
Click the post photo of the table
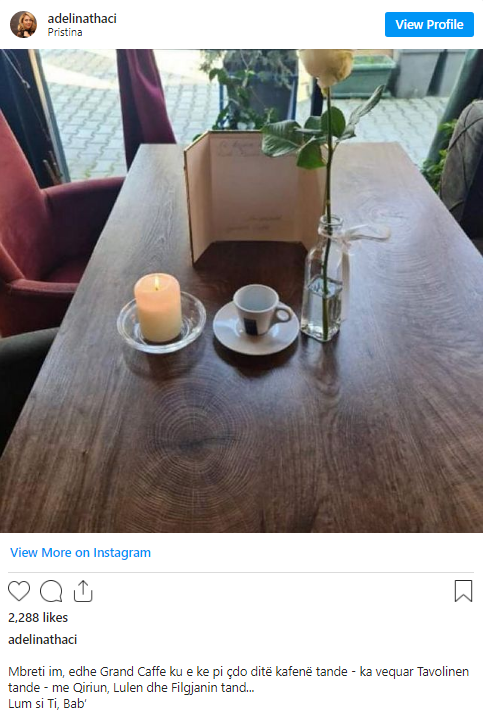(242, 291)
